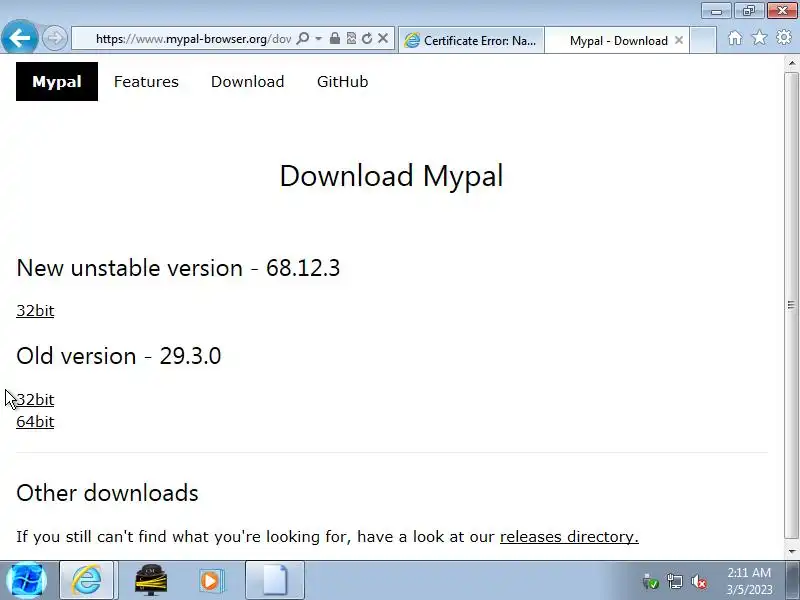Click Internet Explorer taskbar icon
This screenshot has width=800, height=600.
click(x=88, y=580)
